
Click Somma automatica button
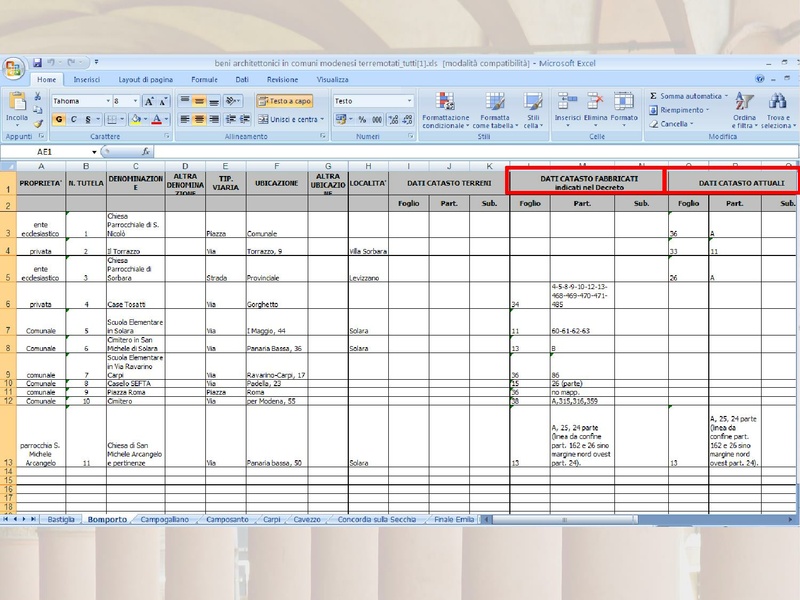pos(690,96)
